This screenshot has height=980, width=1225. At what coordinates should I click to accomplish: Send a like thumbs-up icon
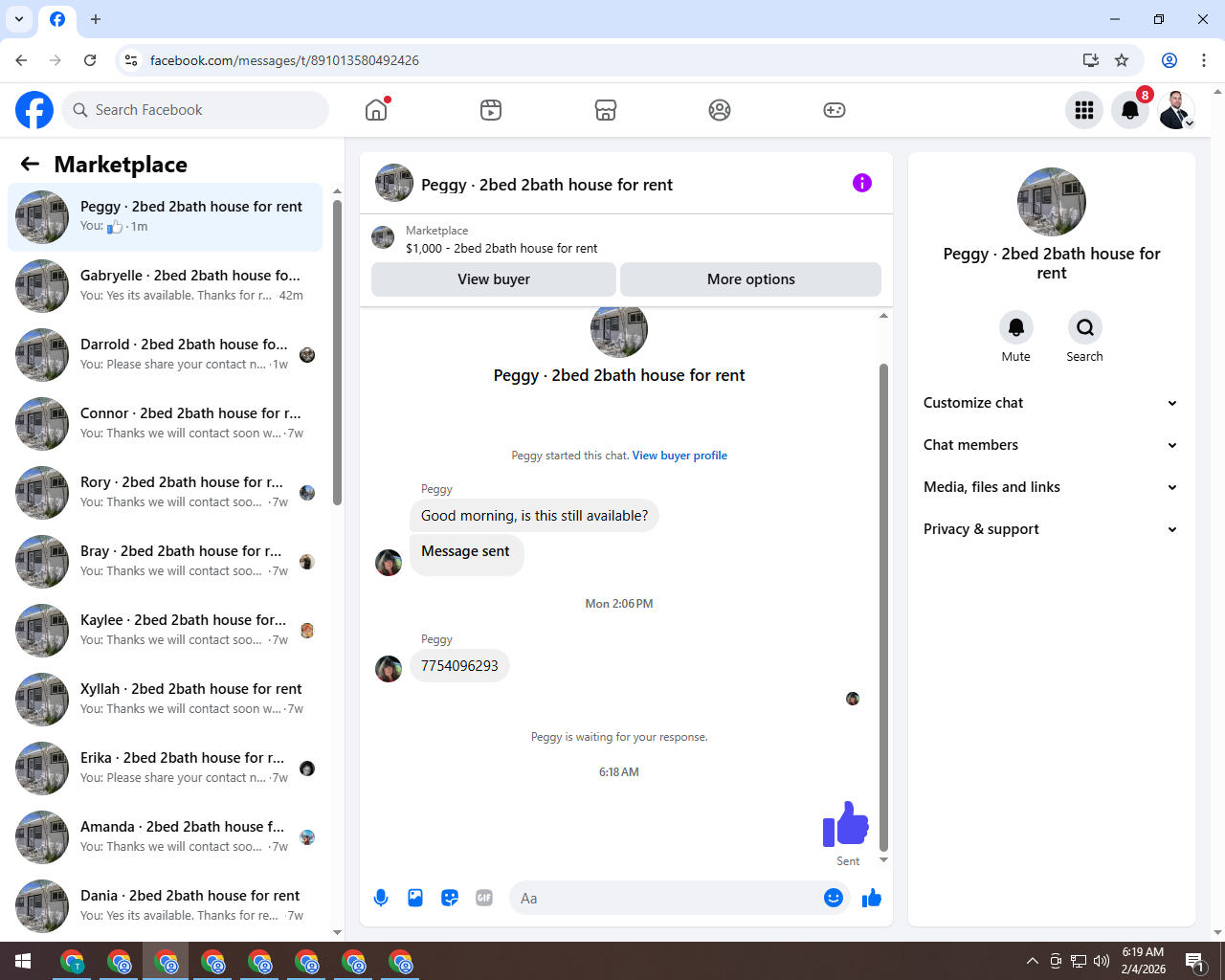point(872,898)
